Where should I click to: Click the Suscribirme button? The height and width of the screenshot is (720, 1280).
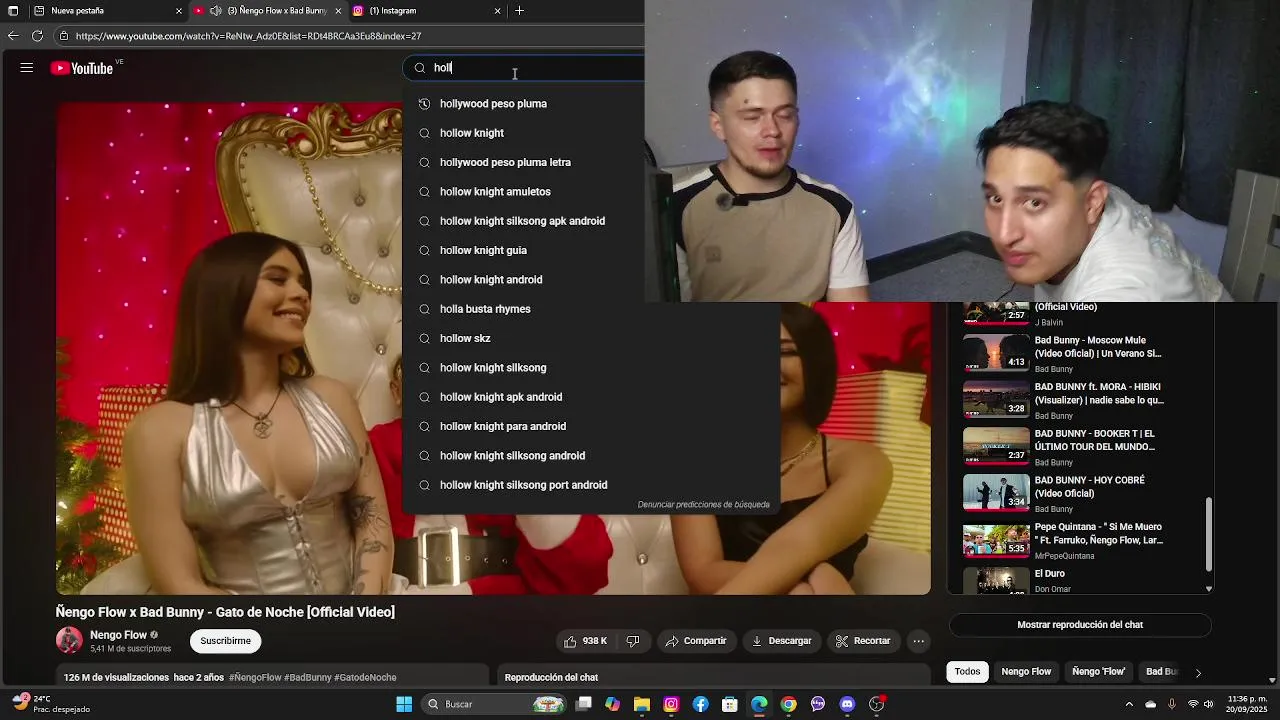225,641
